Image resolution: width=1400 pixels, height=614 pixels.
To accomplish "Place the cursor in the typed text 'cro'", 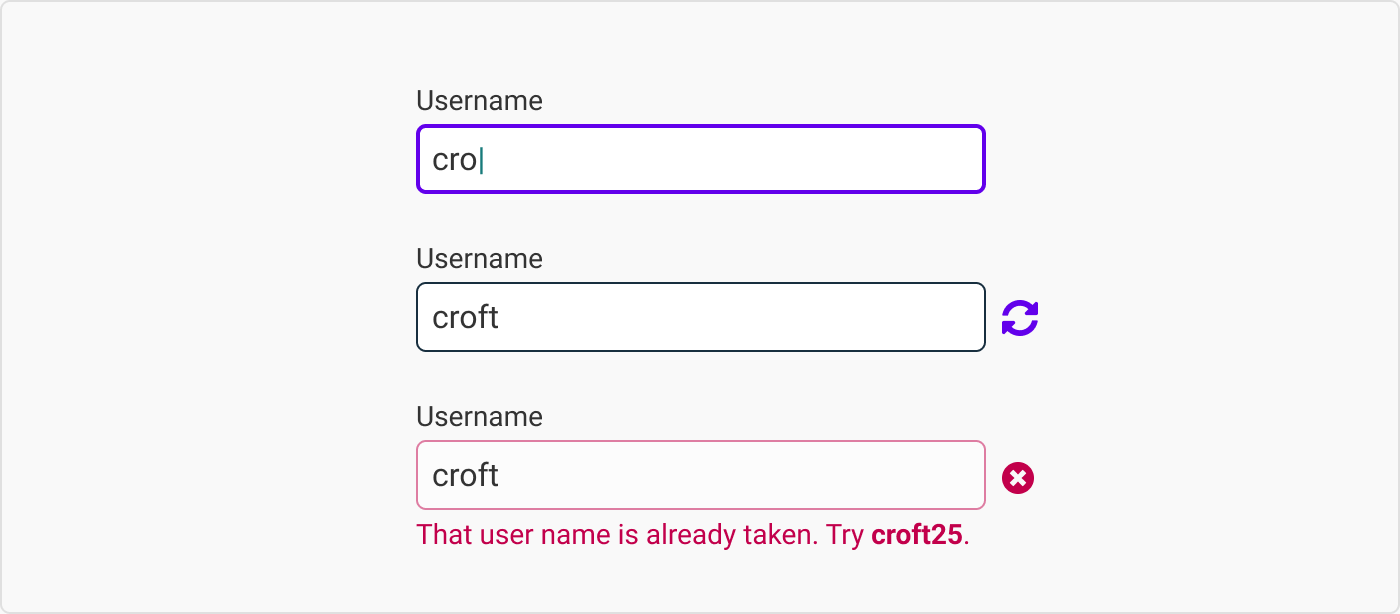I will tap(454, 160).
